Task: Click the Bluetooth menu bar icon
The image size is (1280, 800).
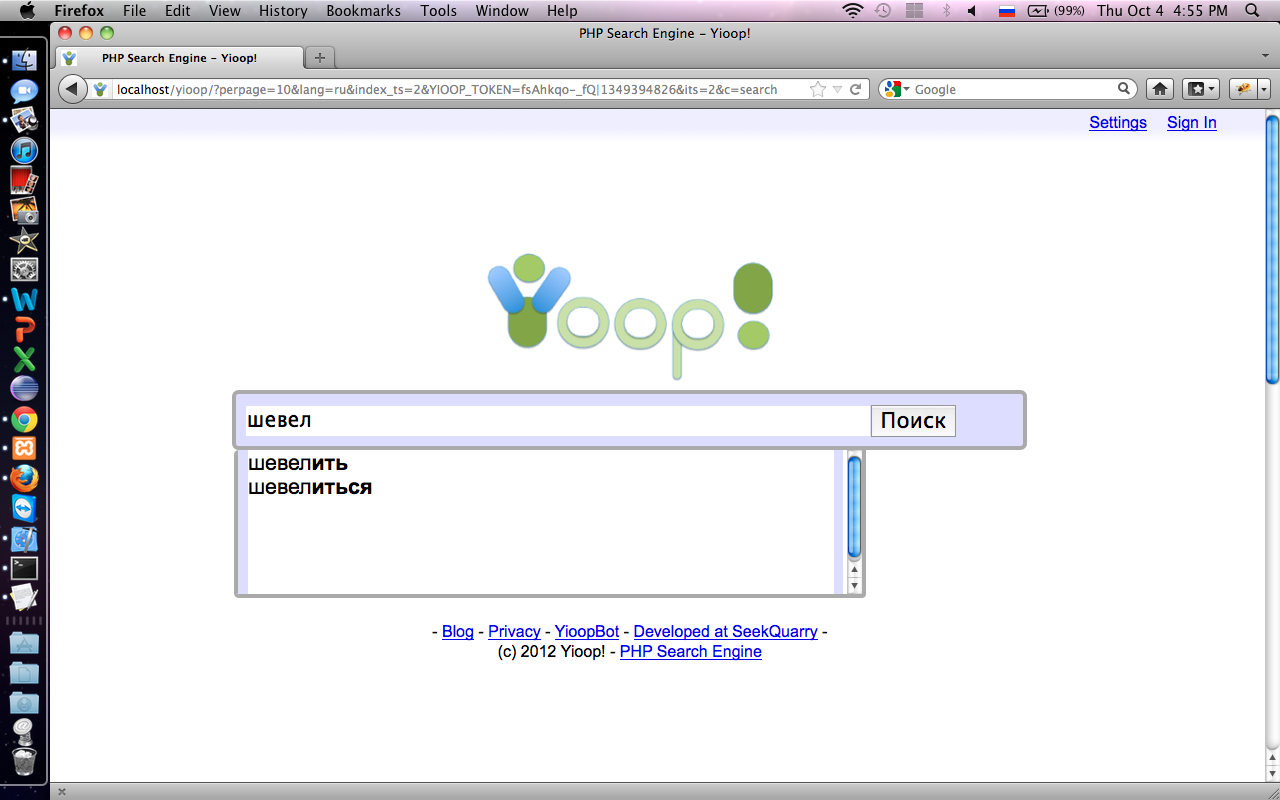Action: (x=945, y=11)
